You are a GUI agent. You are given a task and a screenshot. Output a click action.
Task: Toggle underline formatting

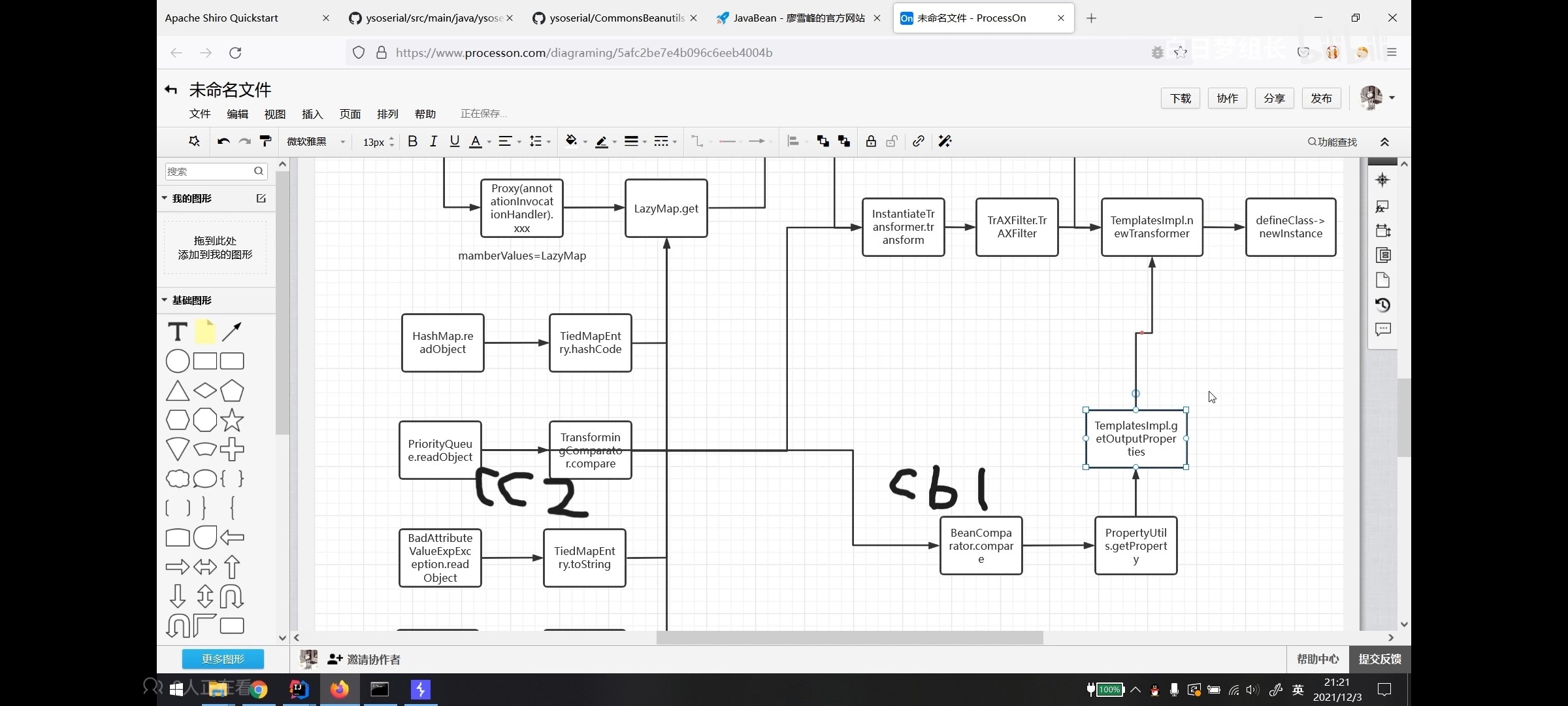click(x=455, y=141)
